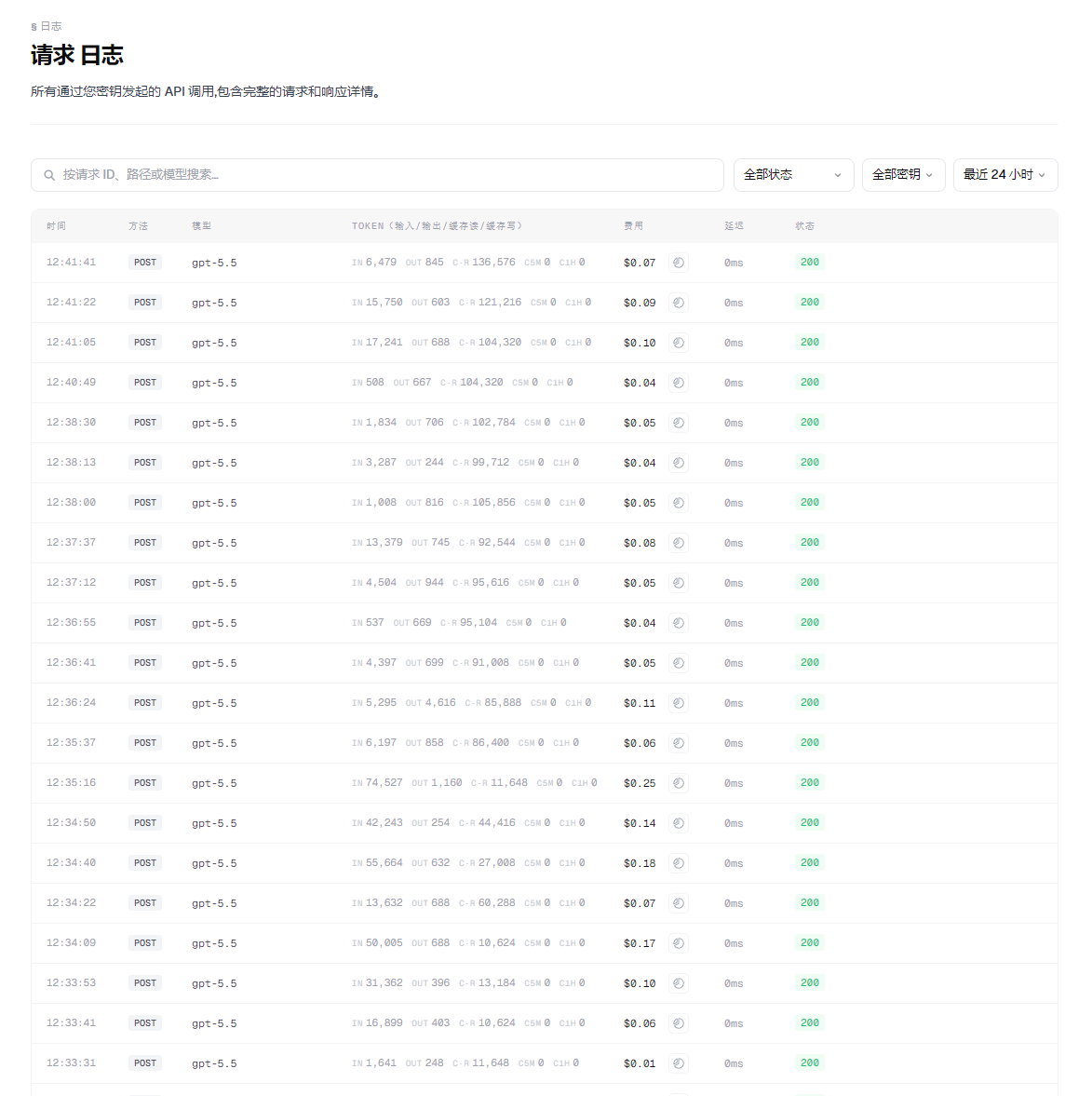Click the POST badge in the 12:41:22 row

tap(145, 303)
